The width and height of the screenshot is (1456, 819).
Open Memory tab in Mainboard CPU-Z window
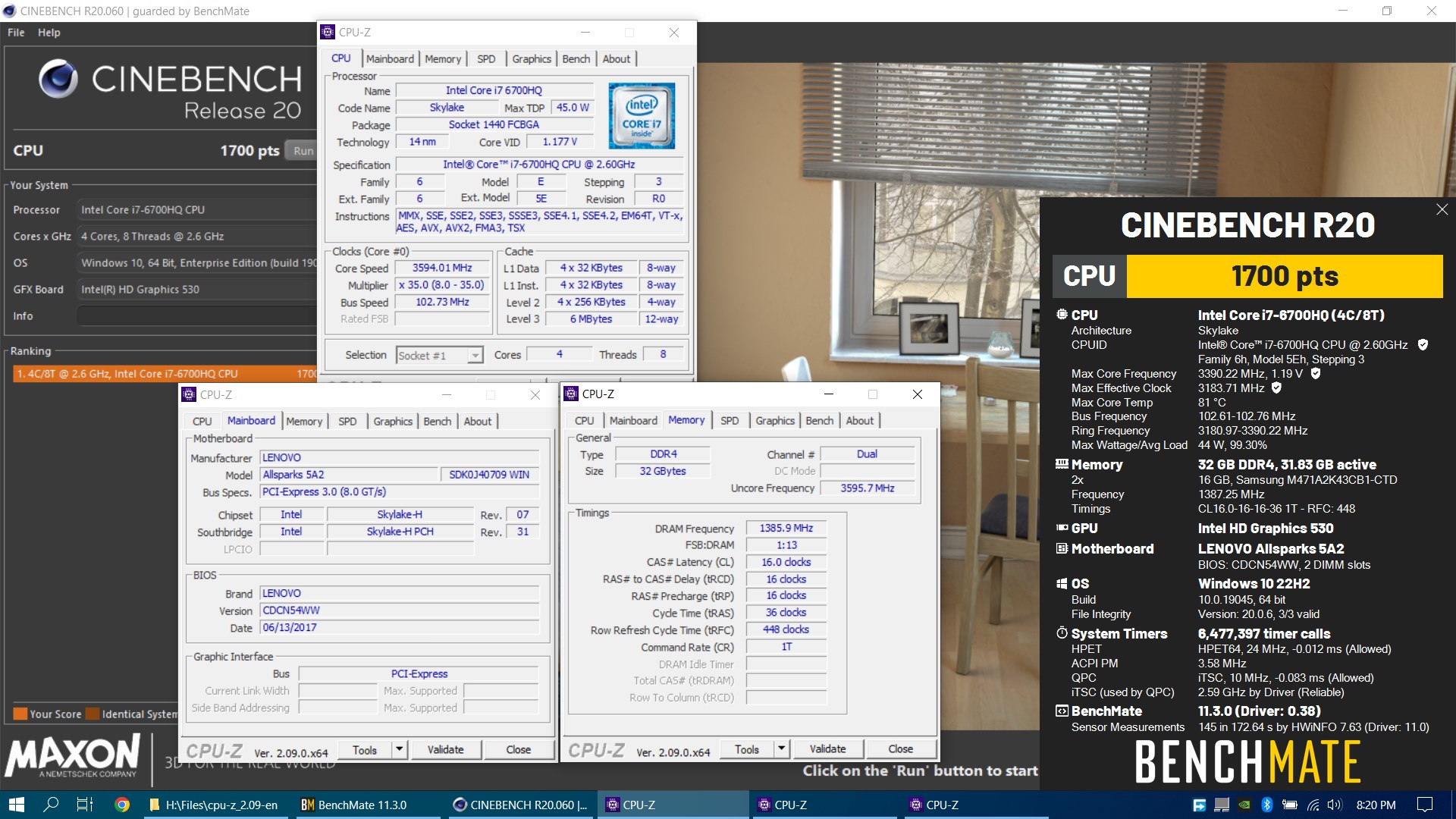tap(304, 422)
